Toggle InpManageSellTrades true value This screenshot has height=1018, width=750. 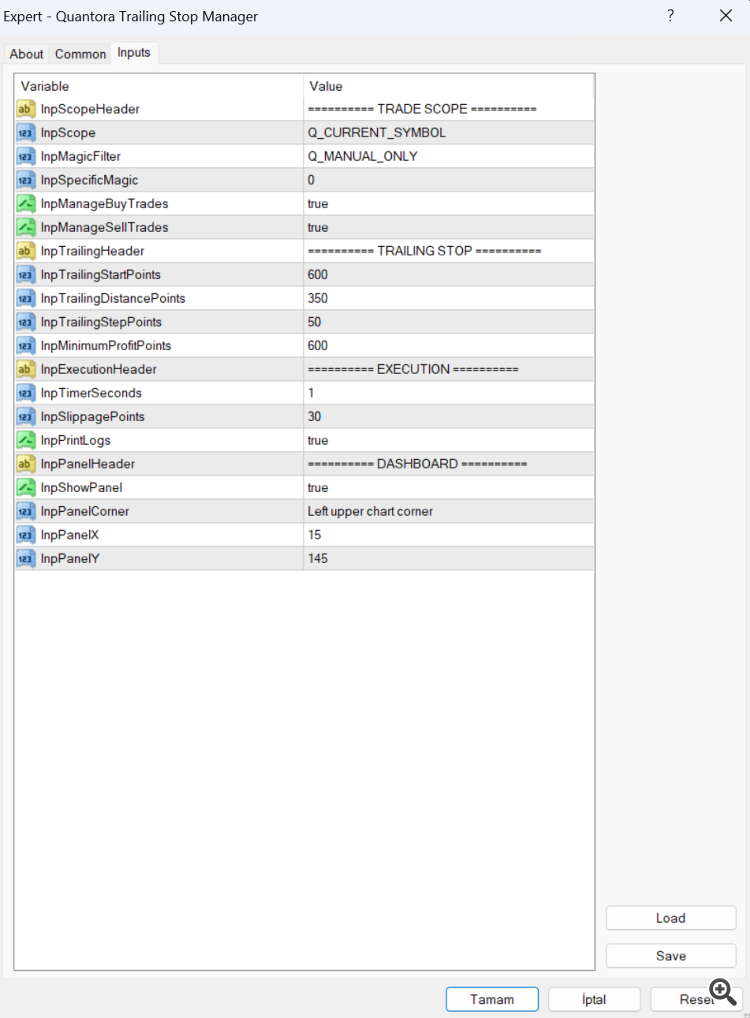click(x=449, y=227)
